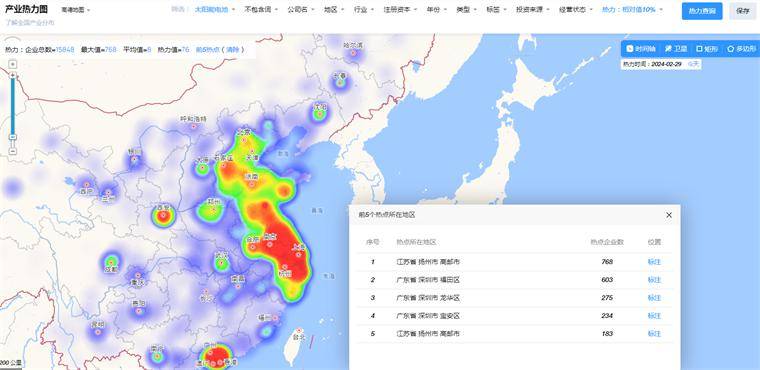The width and height of the screenshot is (760, 370).
Task: Click the 武汉 city marker
Action: 222,262
